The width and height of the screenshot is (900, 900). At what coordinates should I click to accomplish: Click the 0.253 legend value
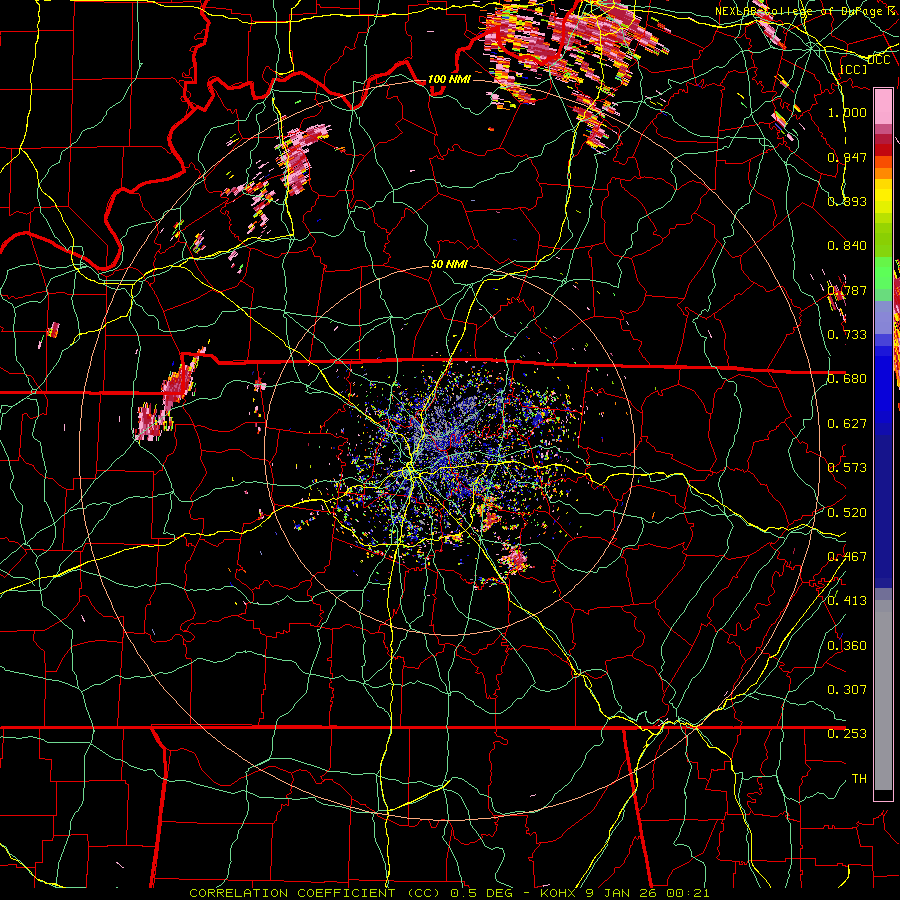pos(847,734)
